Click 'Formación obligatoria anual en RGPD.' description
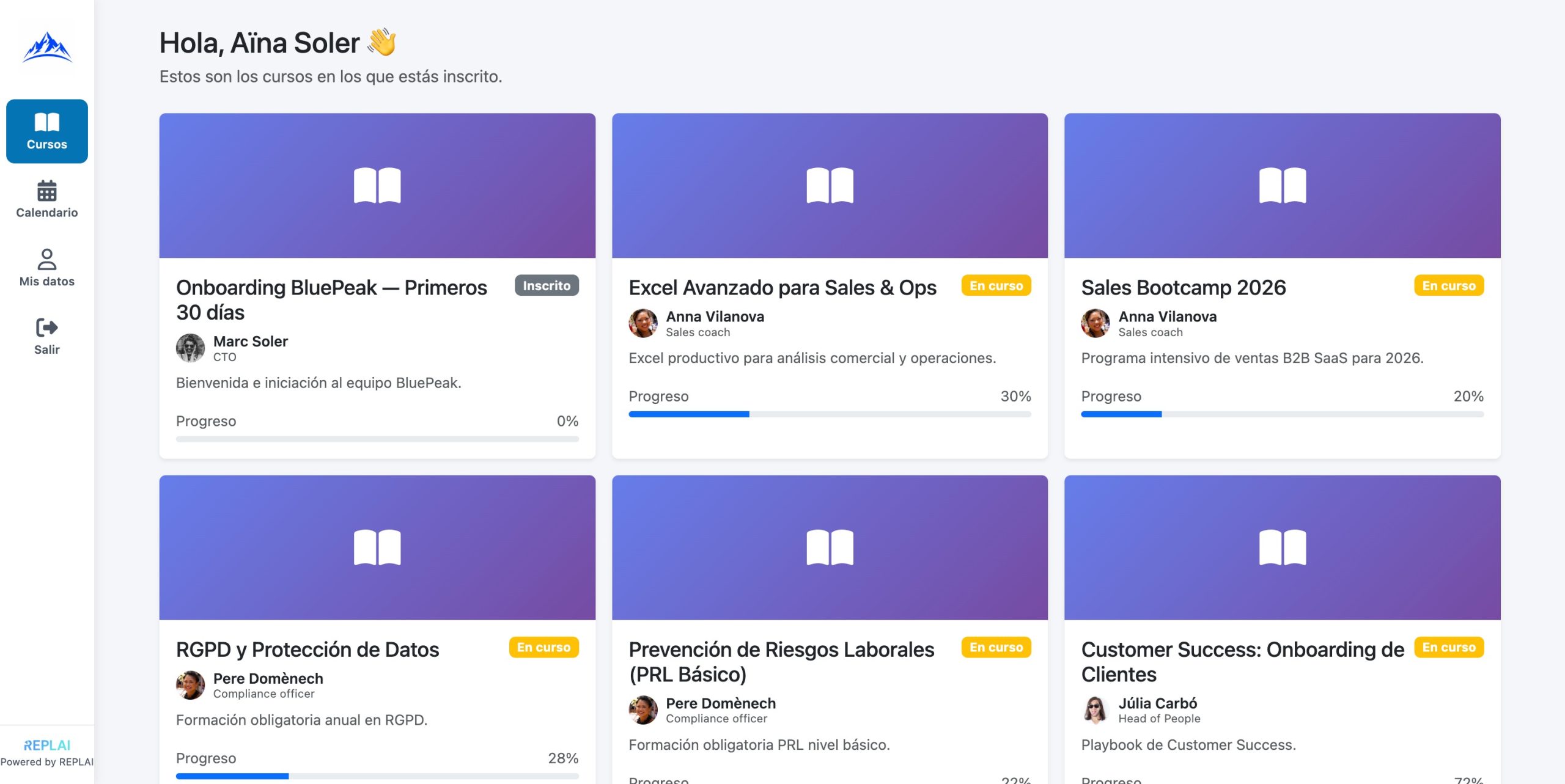 [x=301, y=720]
